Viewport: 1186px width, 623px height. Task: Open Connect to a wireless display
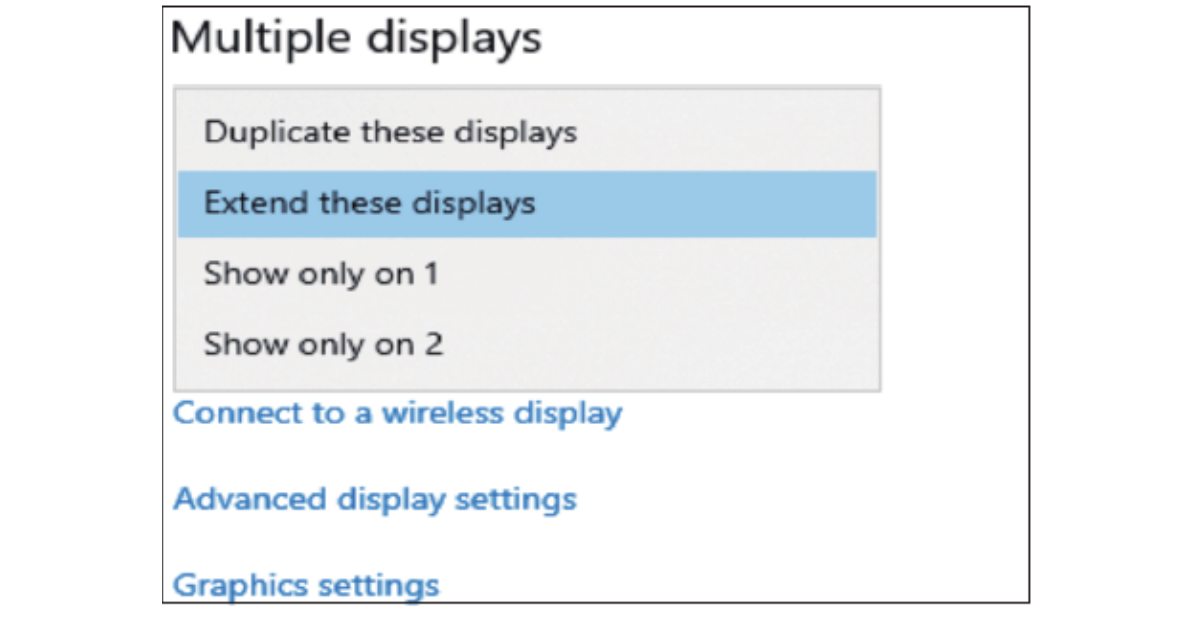397,413
